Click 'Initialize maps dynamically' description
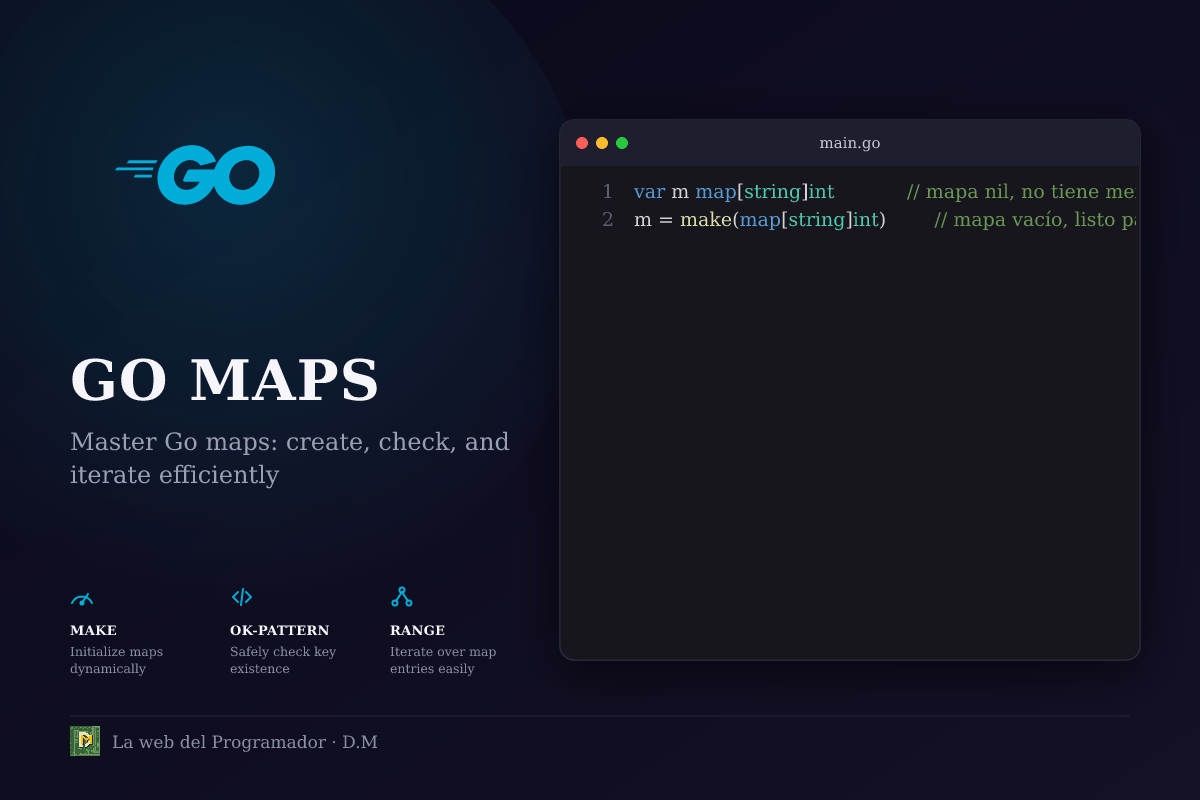The width and height of the screenshot is (1200, 800). coord(116,660)
